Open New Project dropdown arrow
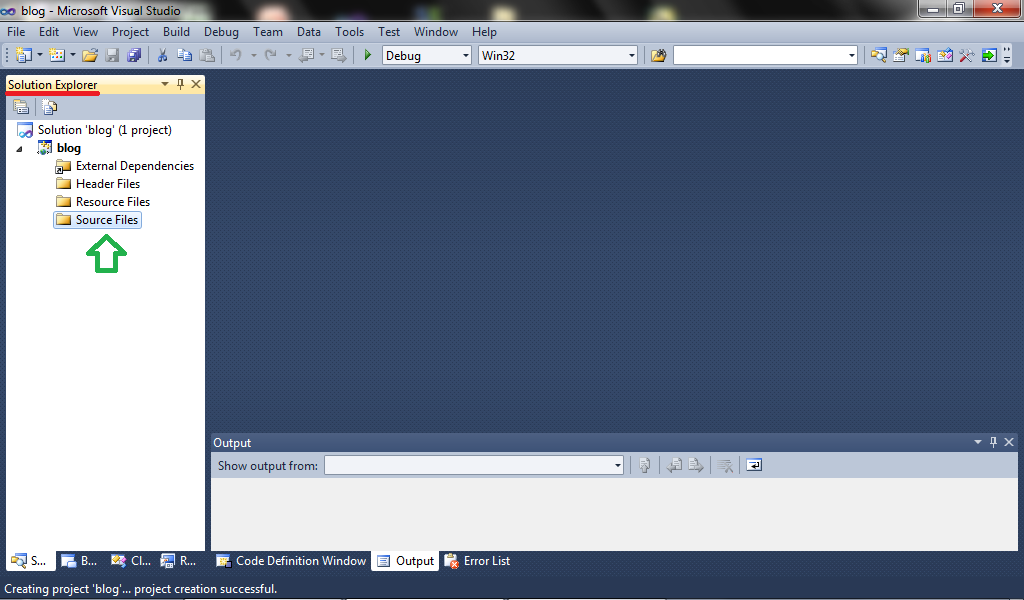Viewport: 1024px width, 600px height. [39, 55]
